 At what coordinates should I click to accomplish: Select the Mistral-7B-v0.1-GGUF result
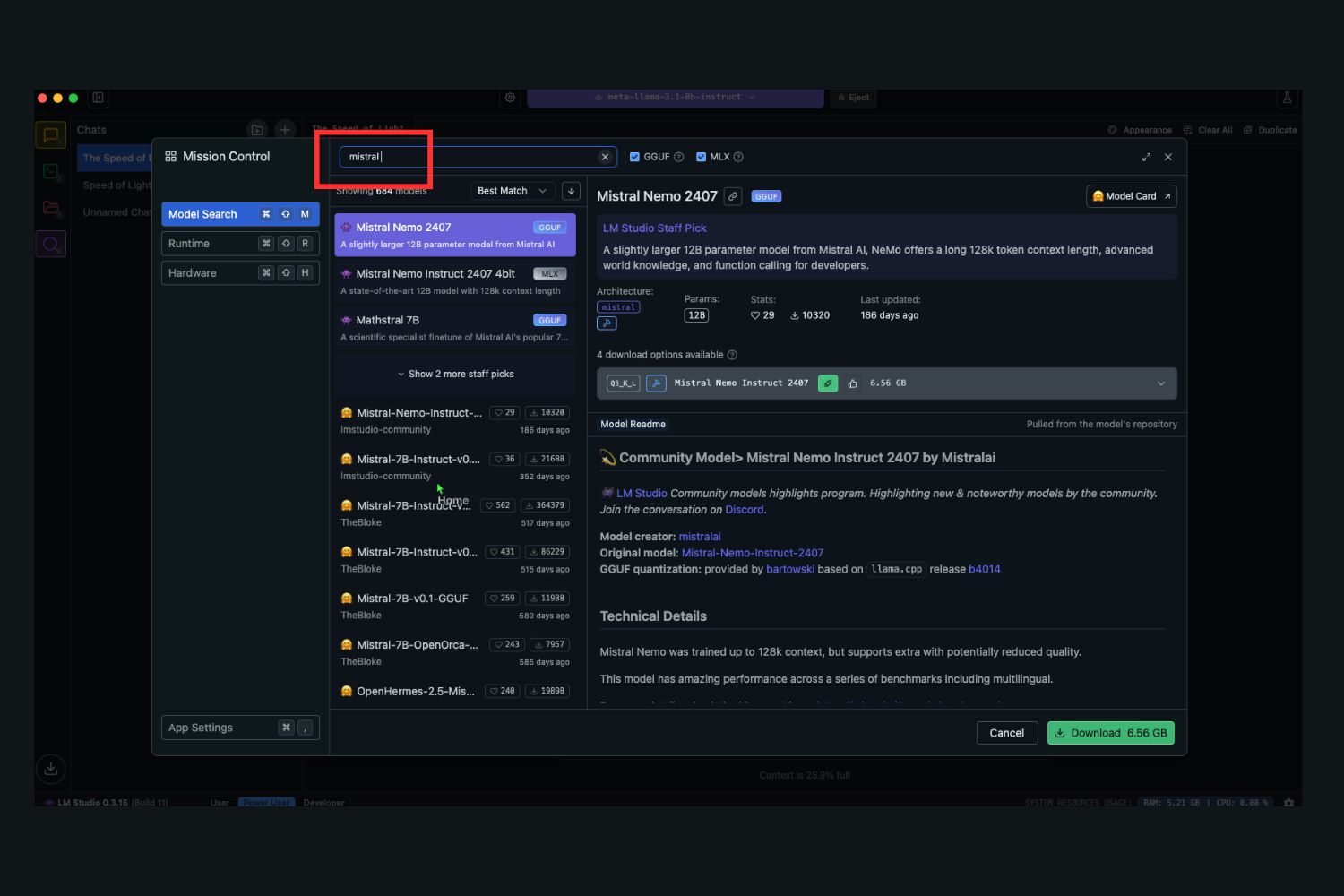pyautogui.click(x=455, y=607)
